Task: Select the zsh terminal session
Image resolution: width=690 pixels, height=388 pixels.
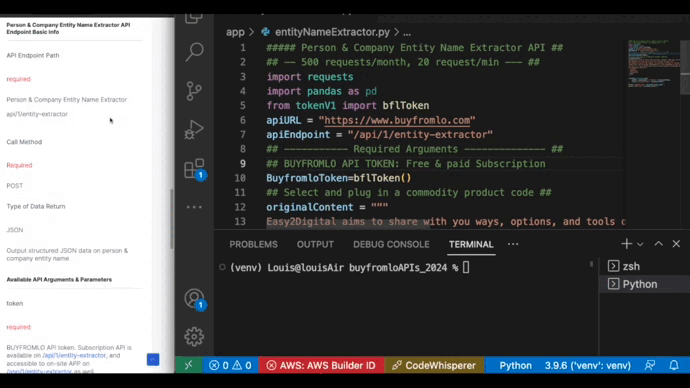Action: click(x=644, y=266)
